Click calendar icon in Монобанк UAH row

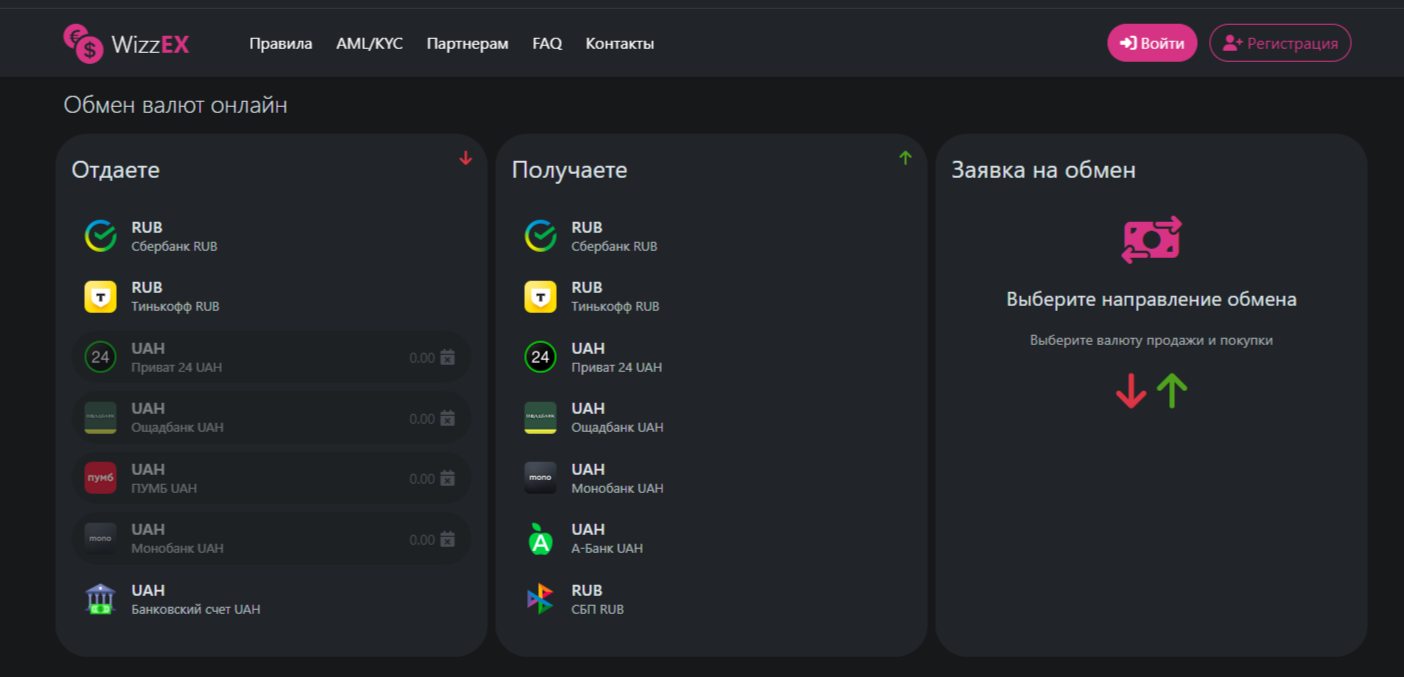(448, 540)
